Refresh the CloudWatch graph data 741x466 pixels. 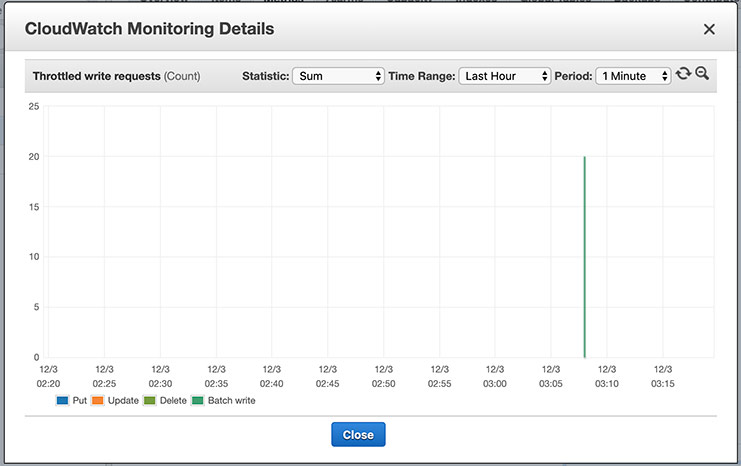point(683,74)
